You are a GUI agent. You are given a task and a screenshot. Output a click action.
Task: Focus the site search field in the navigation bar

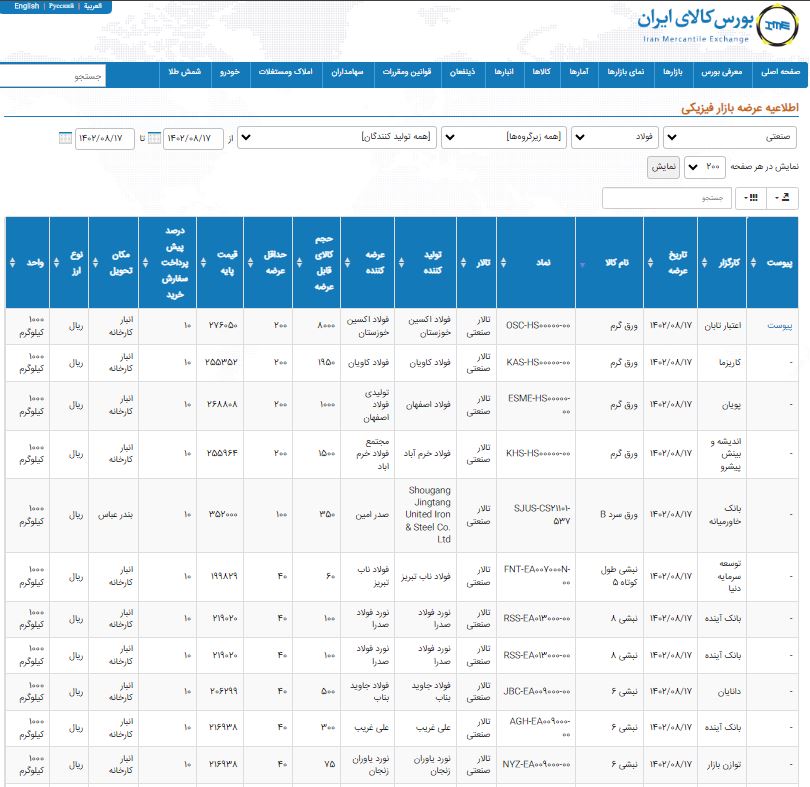53,76
